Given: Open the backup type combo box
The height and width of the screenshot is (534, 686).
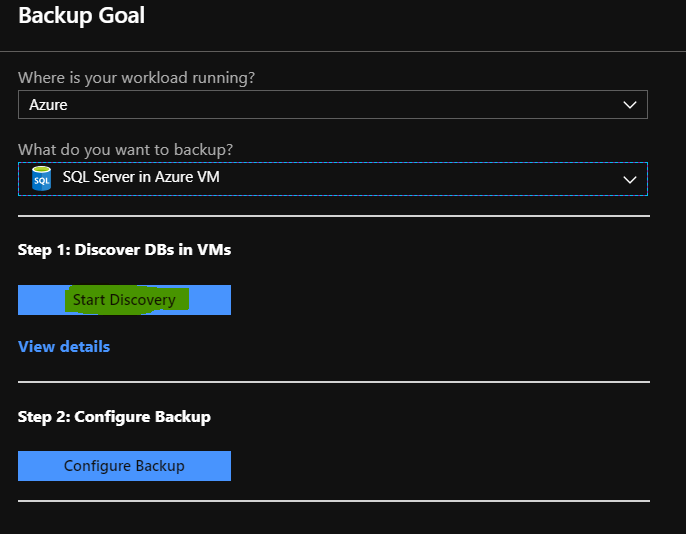Looking at the screenshot, I should click(x=332, y=179).
